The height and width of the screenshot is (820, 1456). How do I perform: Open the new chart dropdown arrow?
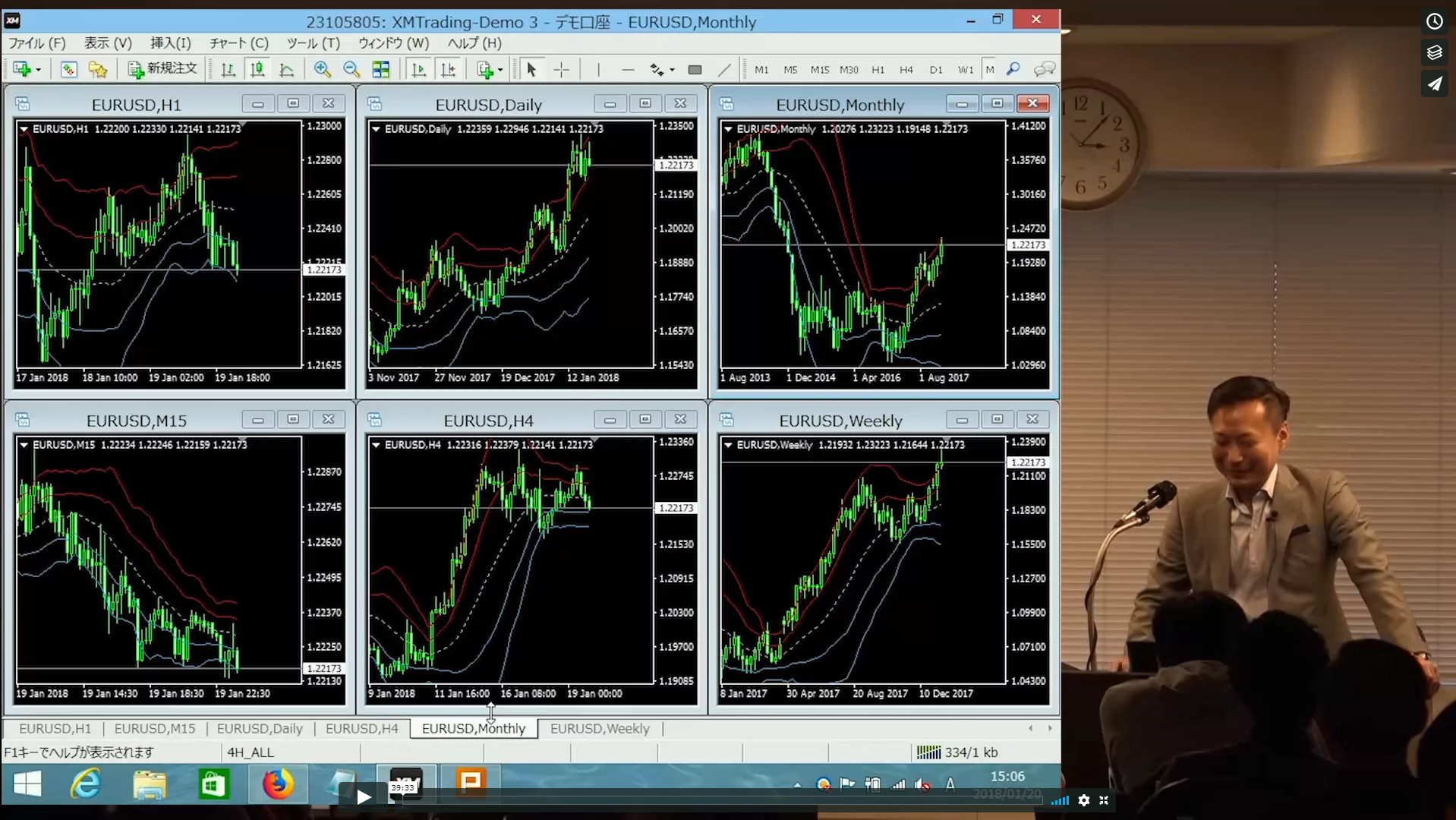coord(39,70)
